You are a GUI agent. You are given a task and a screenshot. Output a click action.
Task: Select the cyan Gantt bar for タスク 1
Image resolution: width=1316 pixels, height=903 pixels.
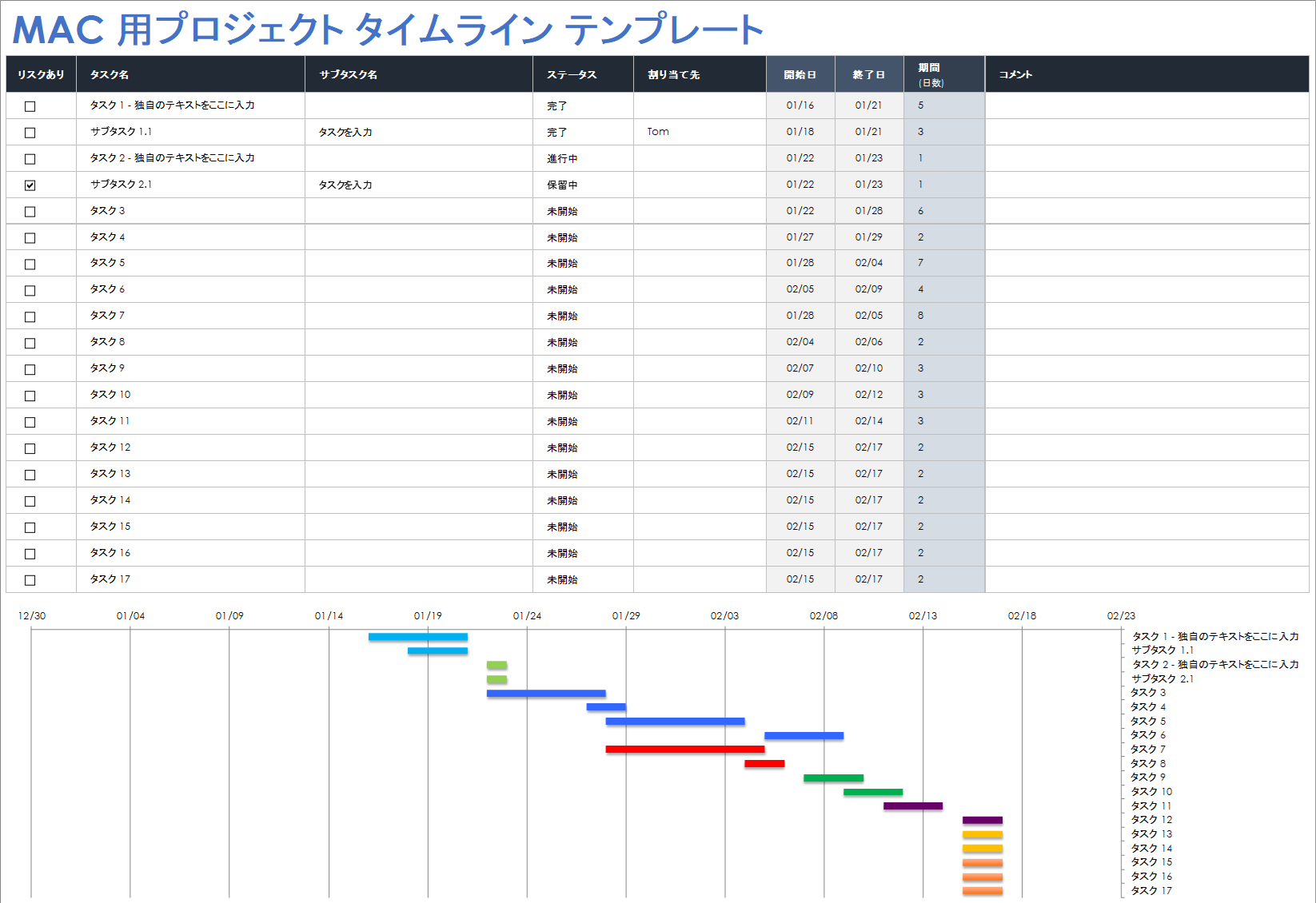tap(418, 637)
